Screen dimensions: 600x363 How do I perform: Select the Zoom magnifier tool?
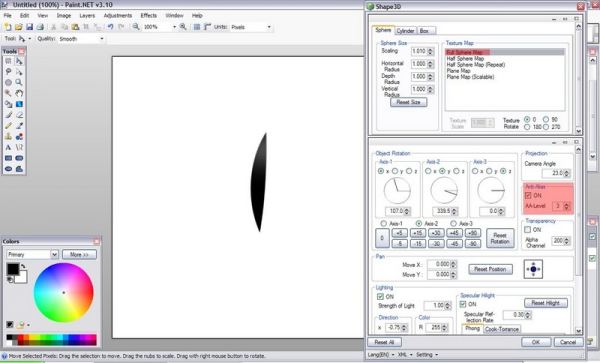click(x=19, y=82)
